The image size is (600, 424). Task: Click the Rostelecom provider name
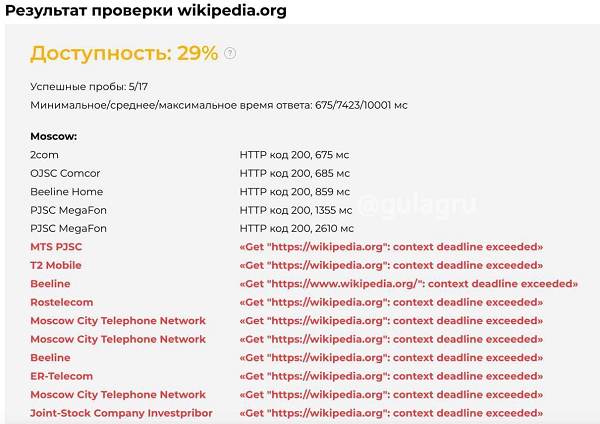(62, 302)
